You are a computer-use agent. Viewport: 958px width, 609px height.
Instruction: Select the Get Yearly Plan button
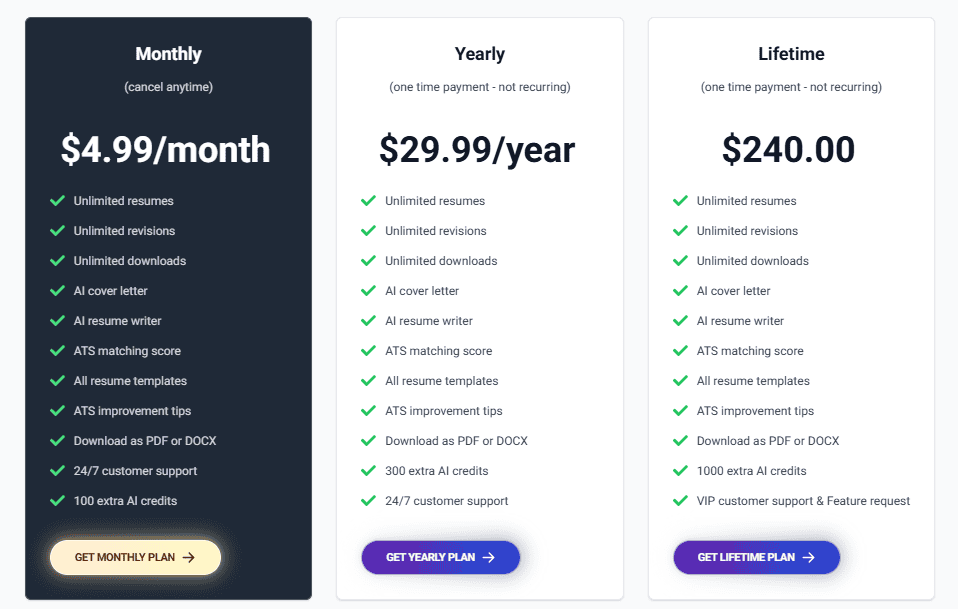click(x=440, y=557)
